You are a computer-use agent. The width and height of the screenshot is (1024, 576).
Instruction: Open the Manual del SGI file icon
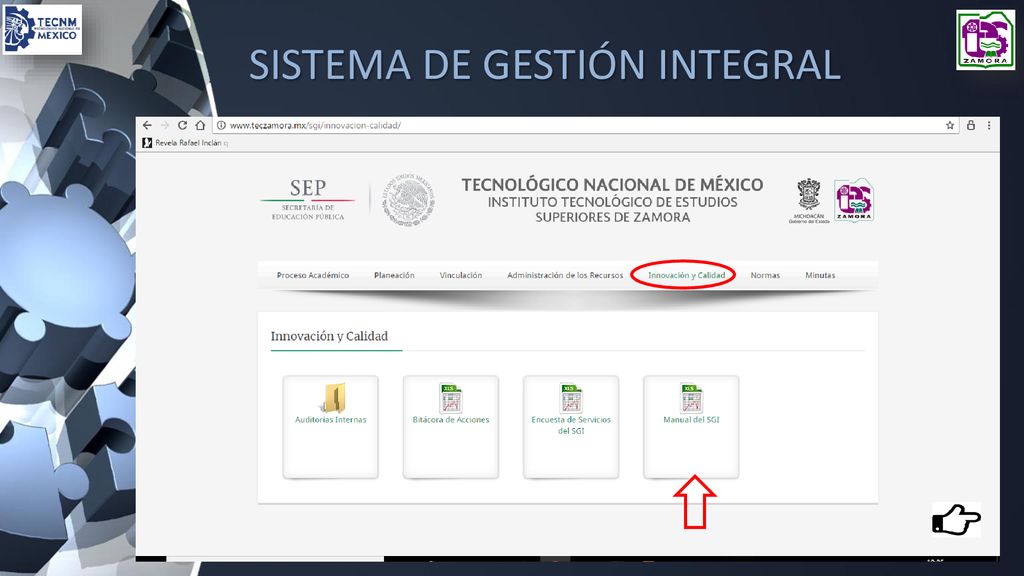pos(691,398)
